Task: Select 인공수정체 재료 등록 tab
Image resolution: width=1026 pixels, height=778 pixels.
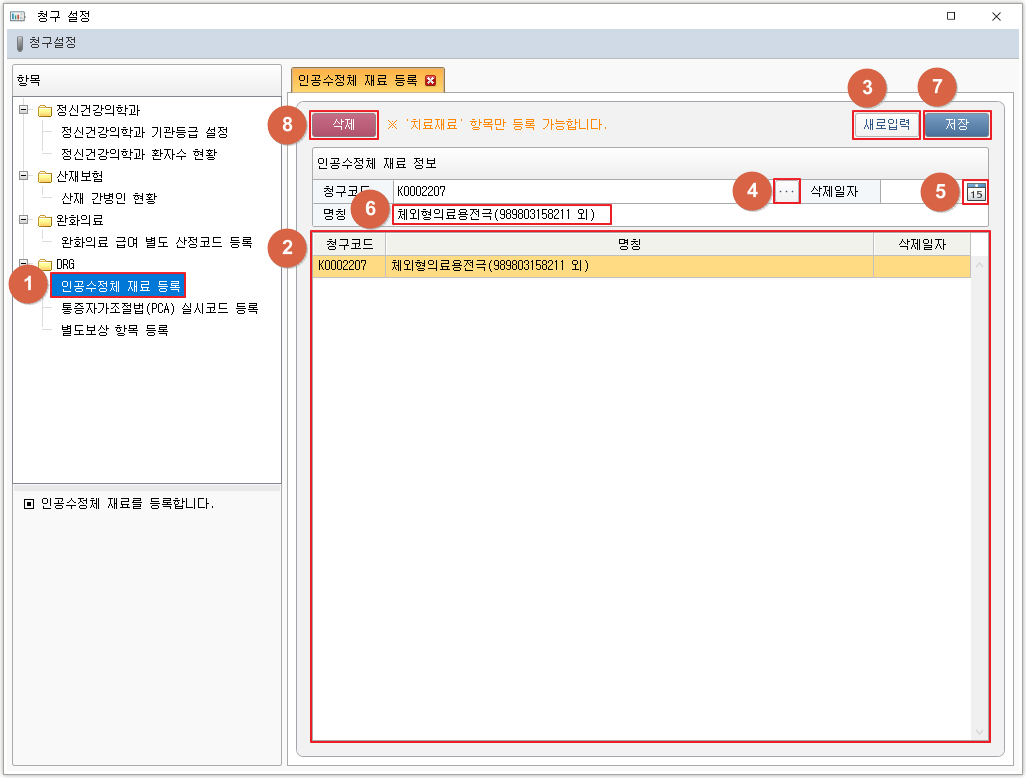Action: point(357,81)
